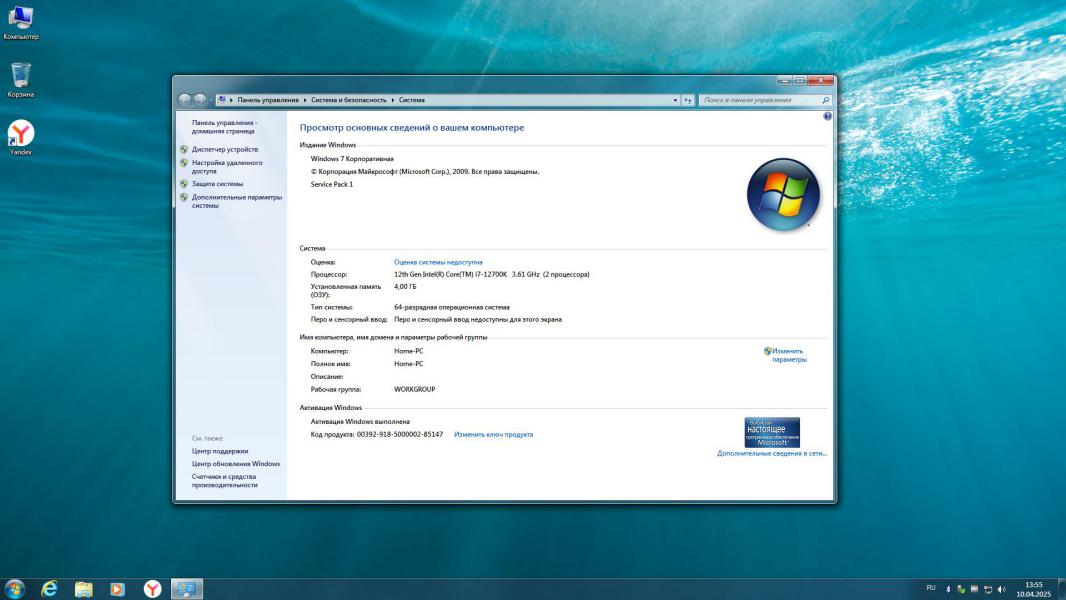Image resolution: width=1066 pixels, height=600 pixels.
Task: Click the Forward navigation arrow
Action: (200, 100)
